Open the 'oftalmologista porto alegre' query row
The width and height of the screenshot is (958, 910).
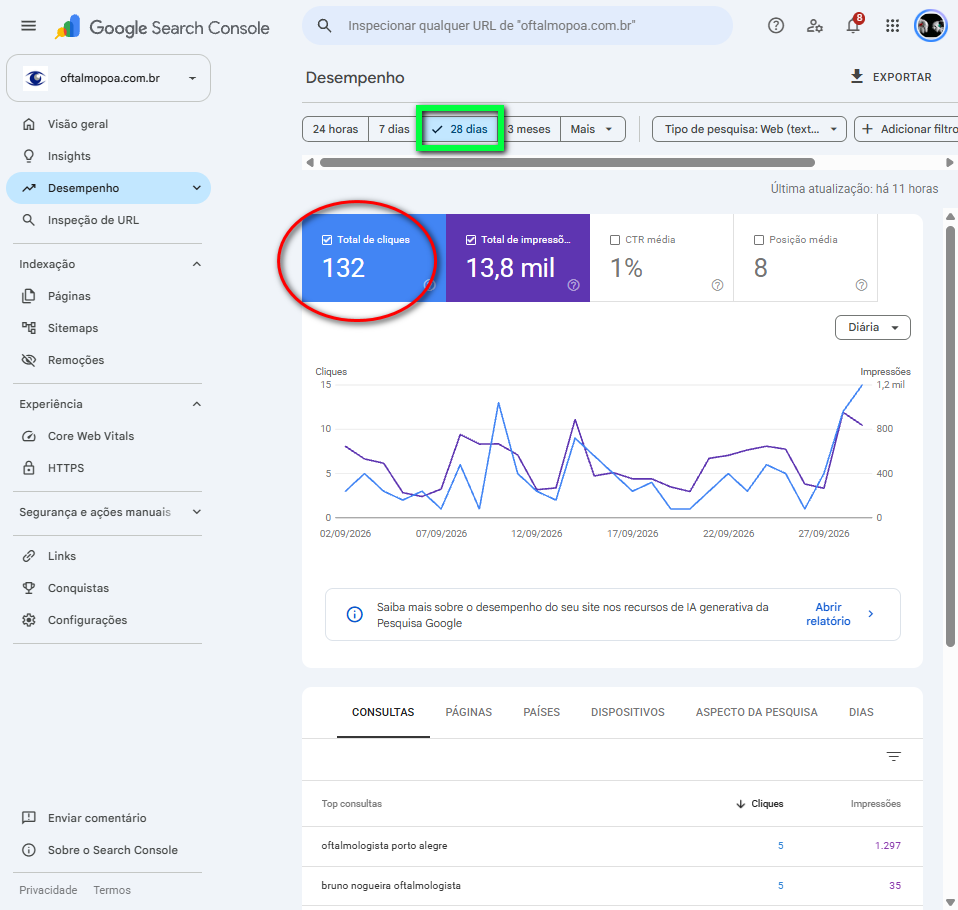tap(612, 846)
